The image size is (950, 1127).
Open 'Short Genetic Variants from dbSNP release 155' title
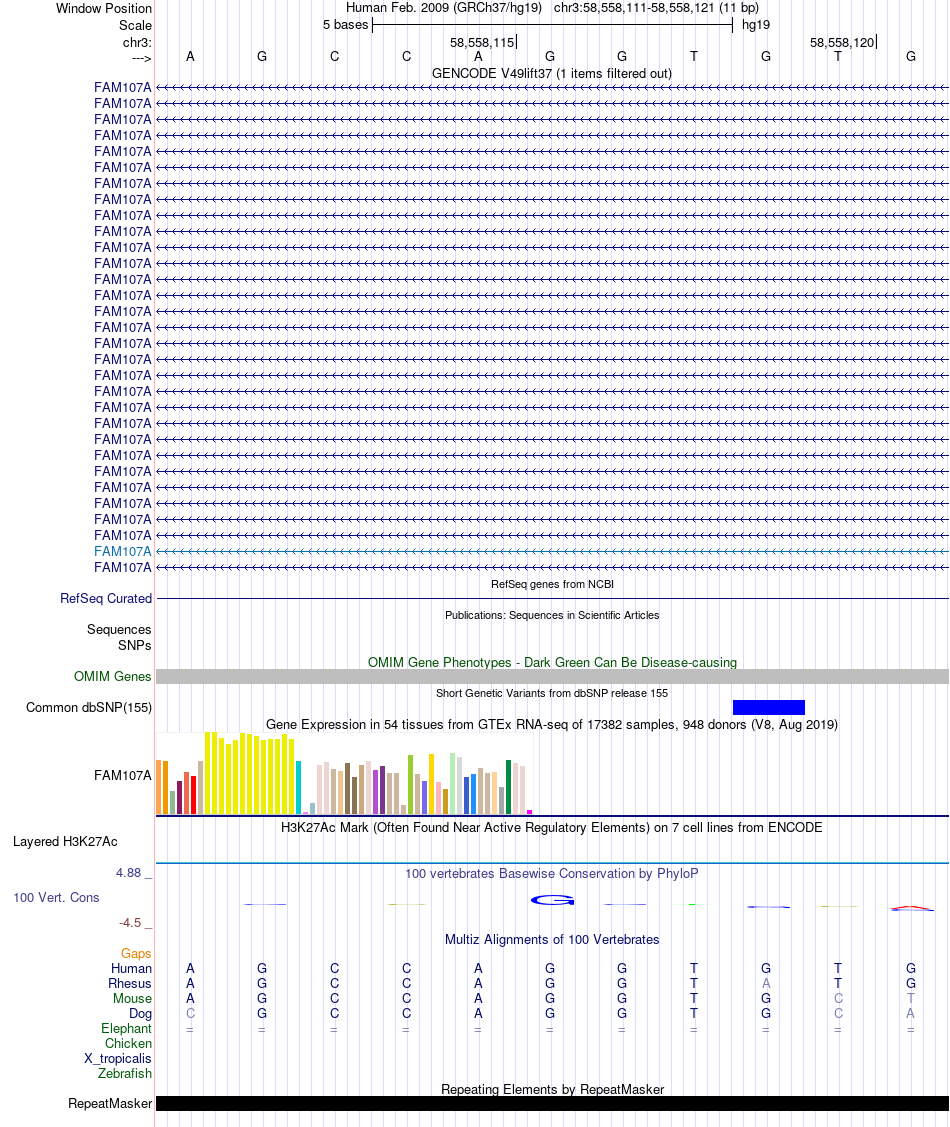pyautogui.click(x=552, y=693)
